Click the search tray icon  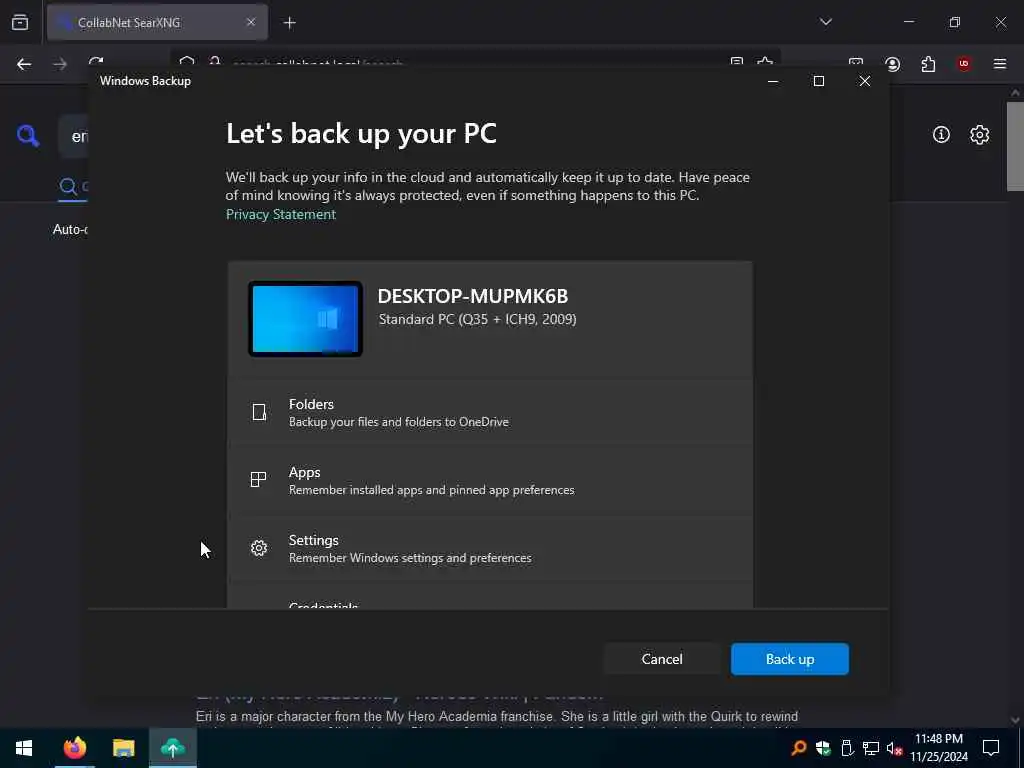(798, 748)
